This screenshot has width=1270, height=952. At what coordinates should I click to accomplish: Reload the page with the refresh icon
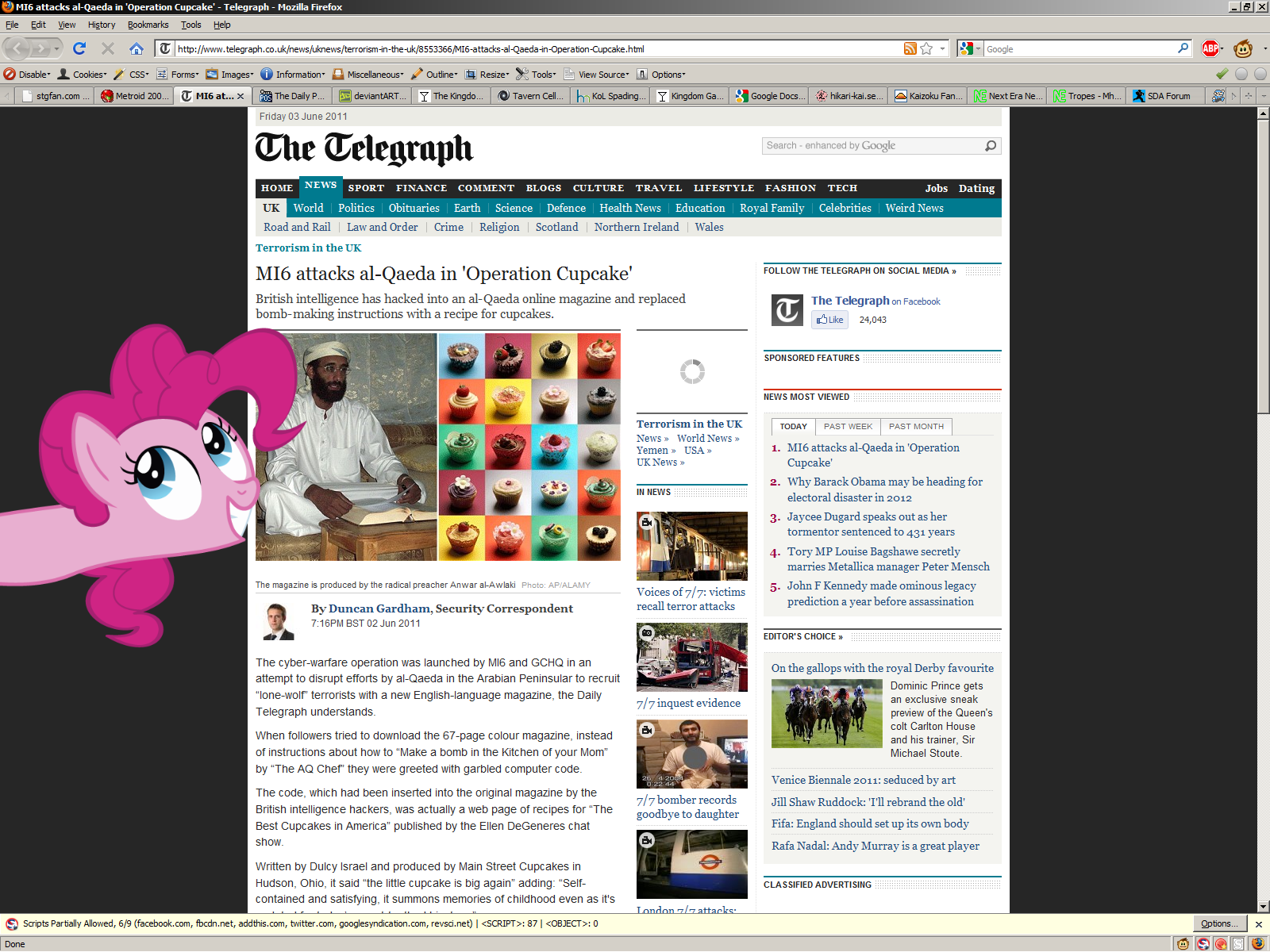79,48
